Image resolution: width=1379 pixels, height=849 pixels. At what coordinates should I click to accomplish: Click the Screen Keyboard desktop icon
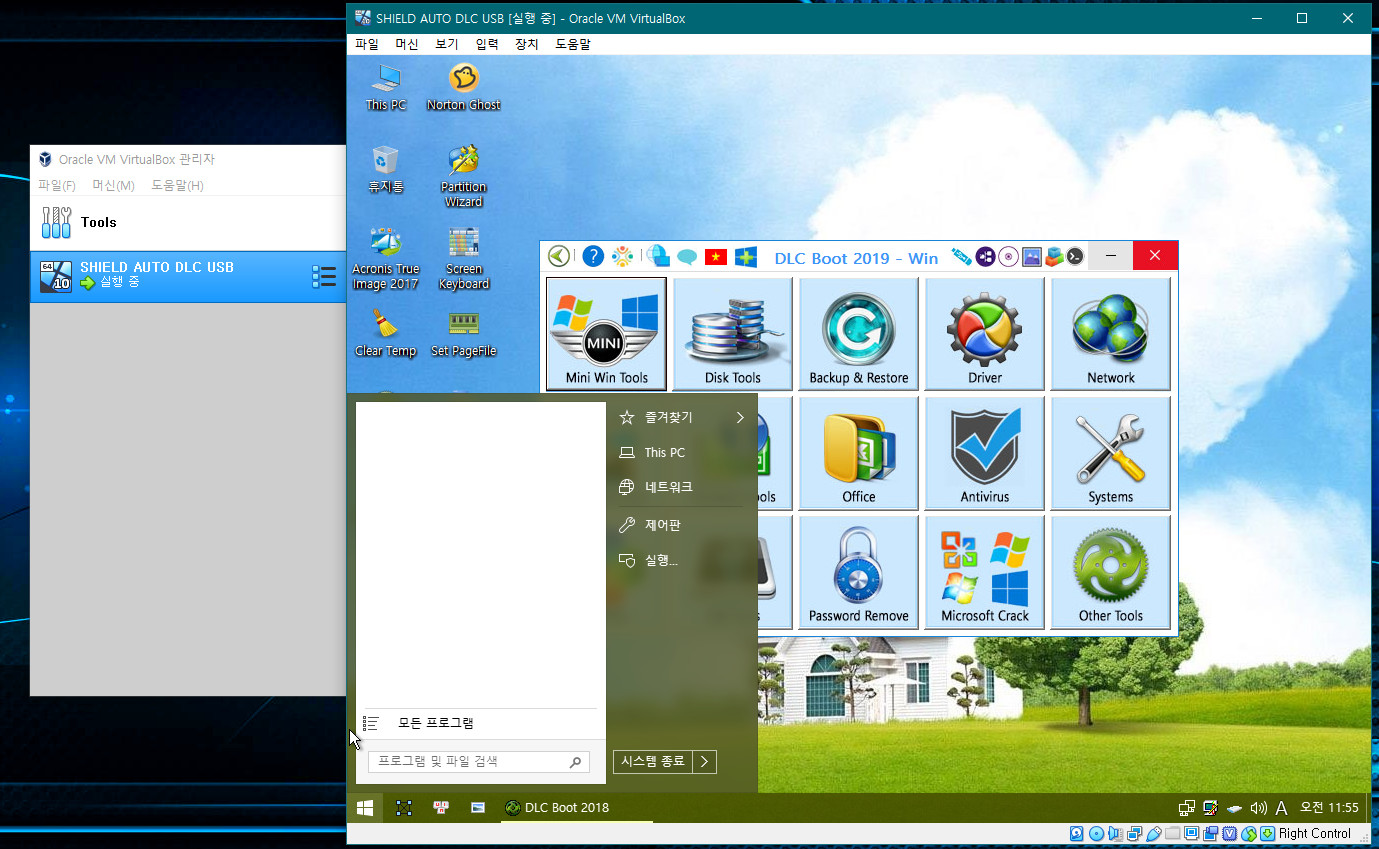point(463,258)
